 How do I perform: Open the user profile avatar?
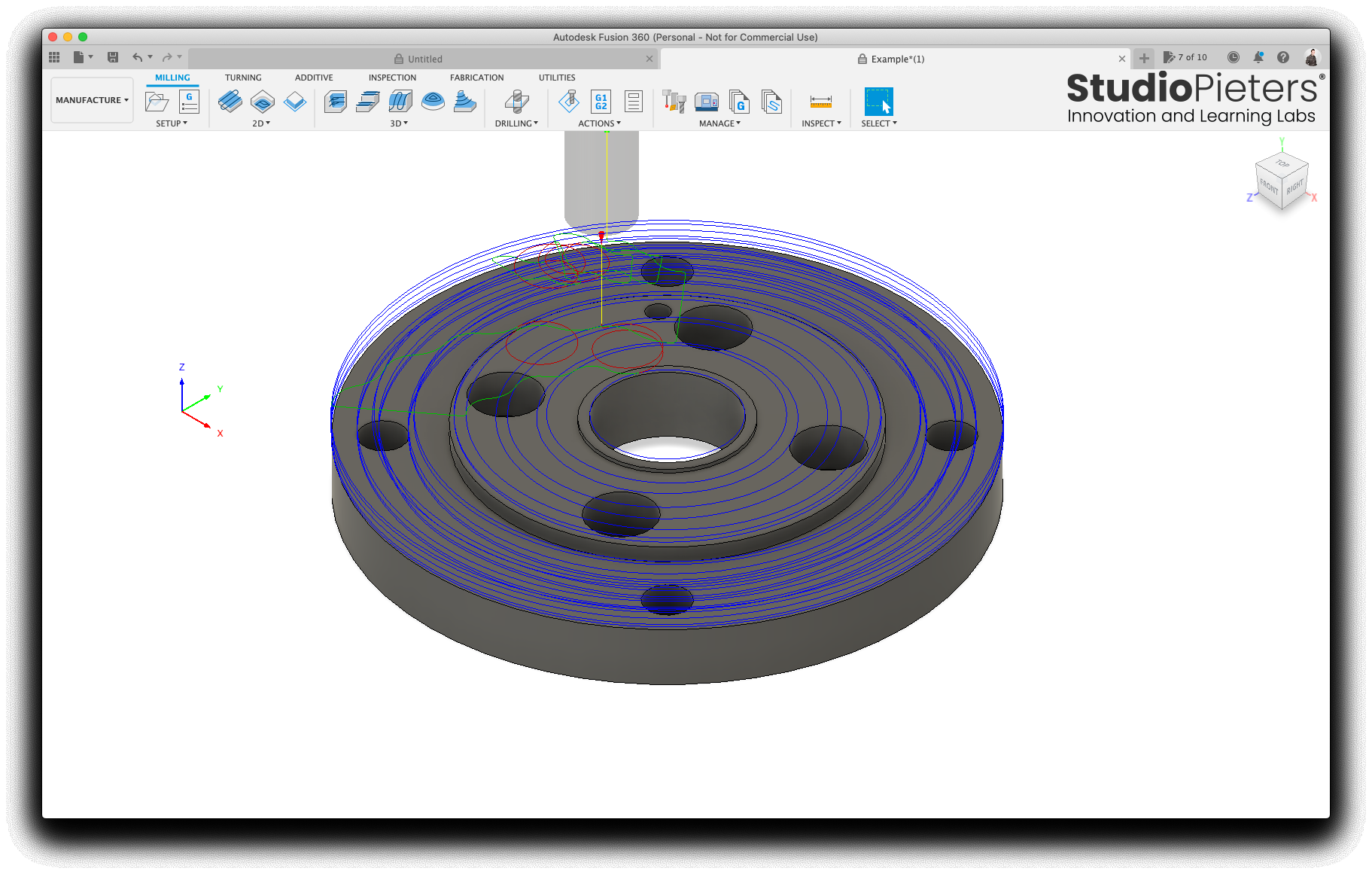(1312, 57)
